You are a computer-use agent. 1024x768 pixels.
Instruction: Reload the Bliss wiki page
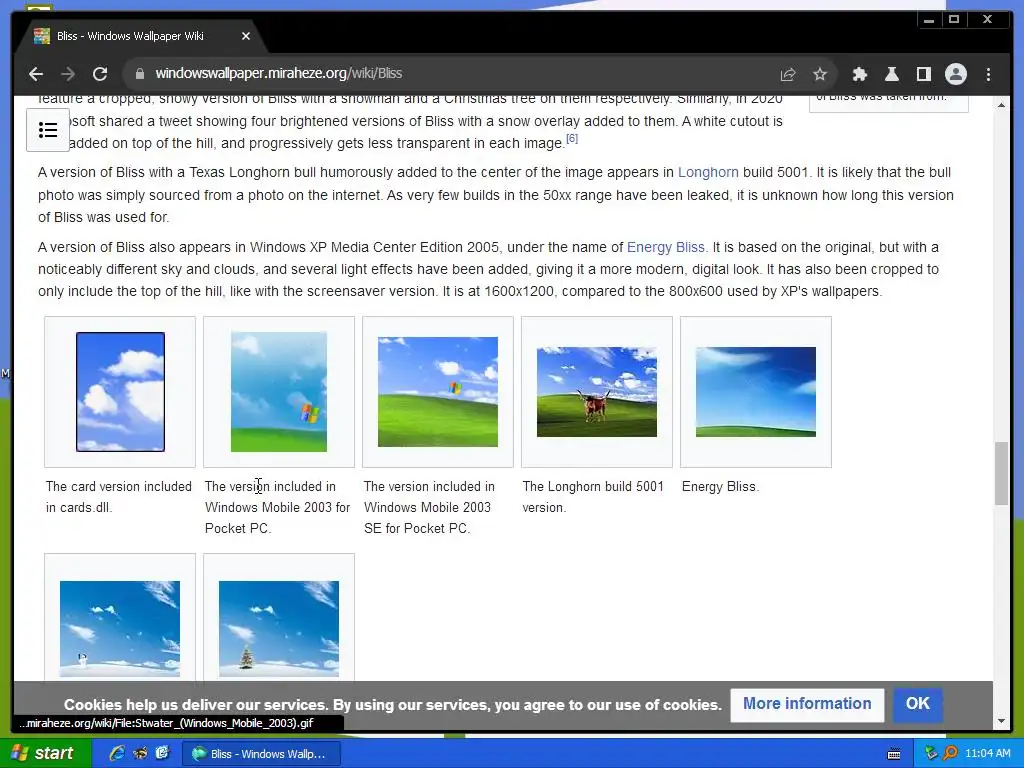tap(100, 74)
